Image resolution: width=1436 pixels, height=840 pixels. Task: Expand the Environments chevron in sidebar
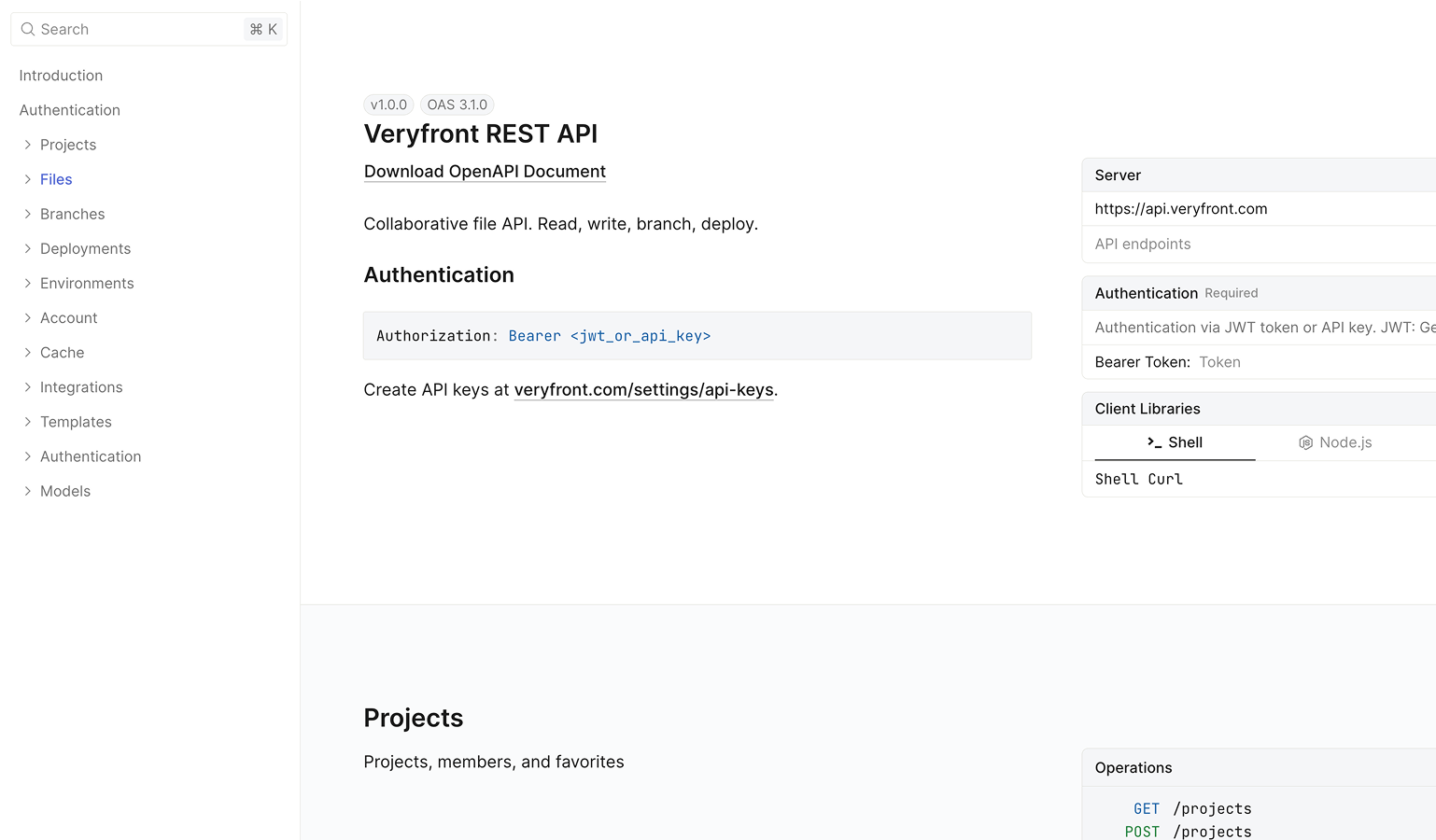[27, 283]
